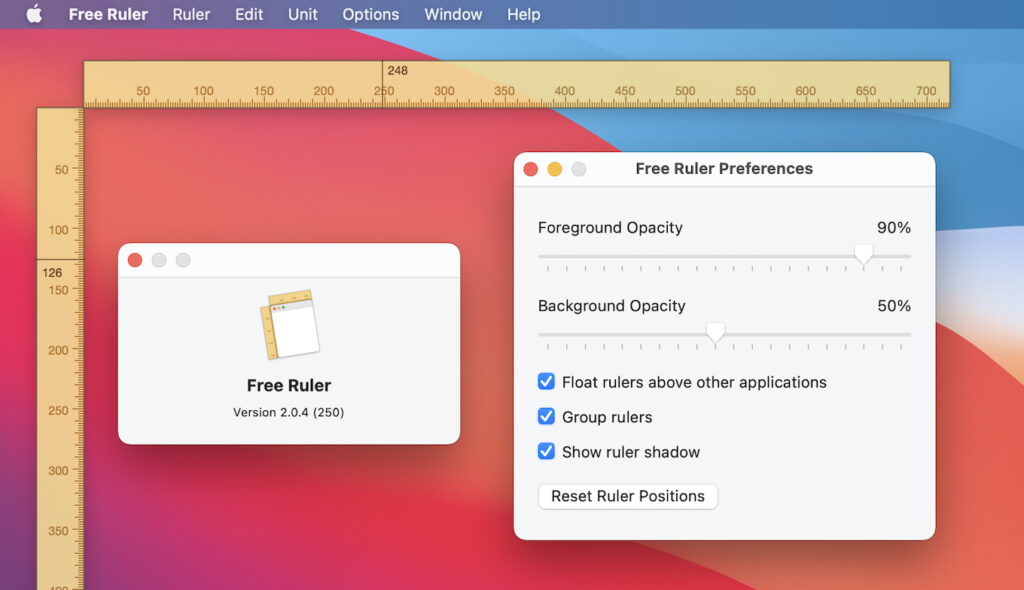This screenshot has height=590, width=1024.
Task: Click the Free Ruler Preferences window title
Action: (x=724, y=169)
